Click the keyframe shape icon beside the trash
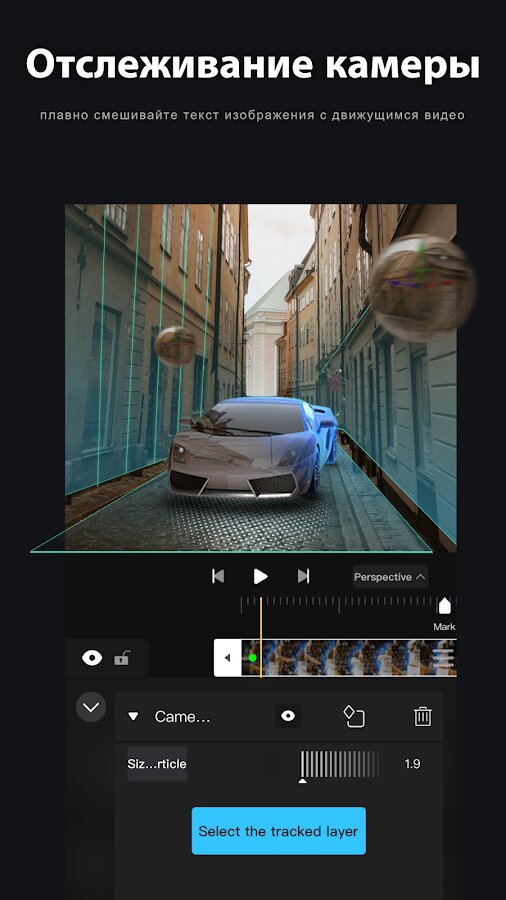 point(354,716)
